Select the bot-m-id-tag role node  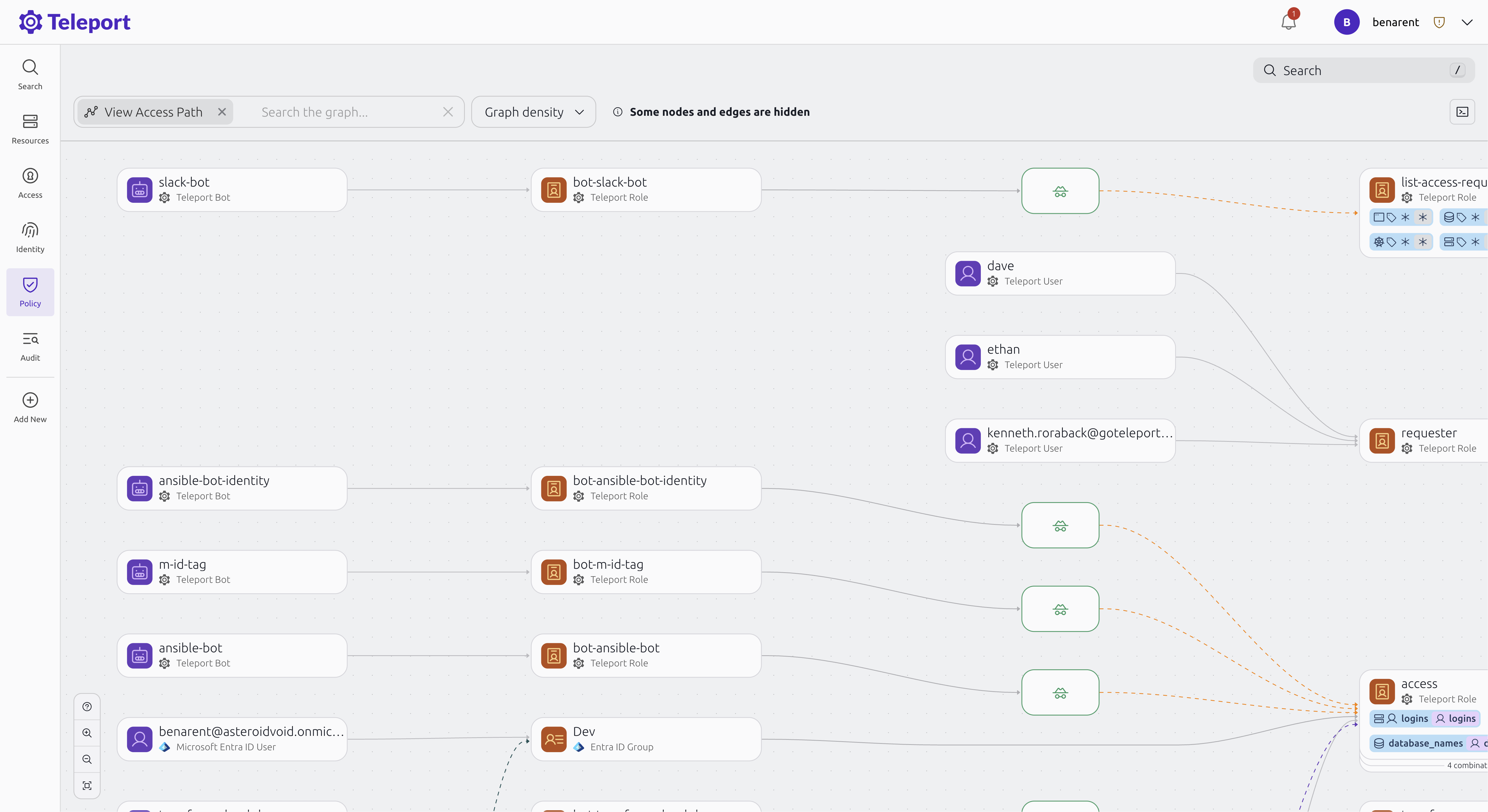646,572
